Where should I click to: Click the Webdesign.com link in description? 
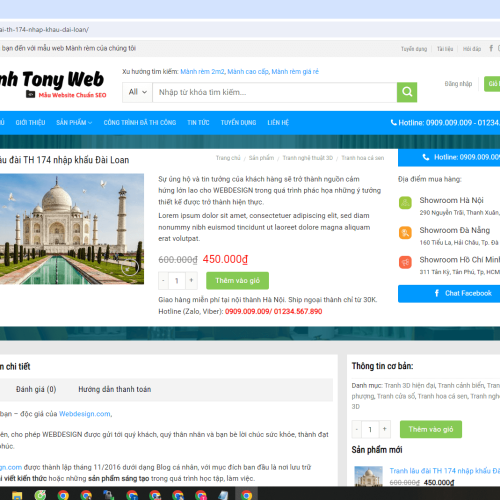[x=85, y=414]
